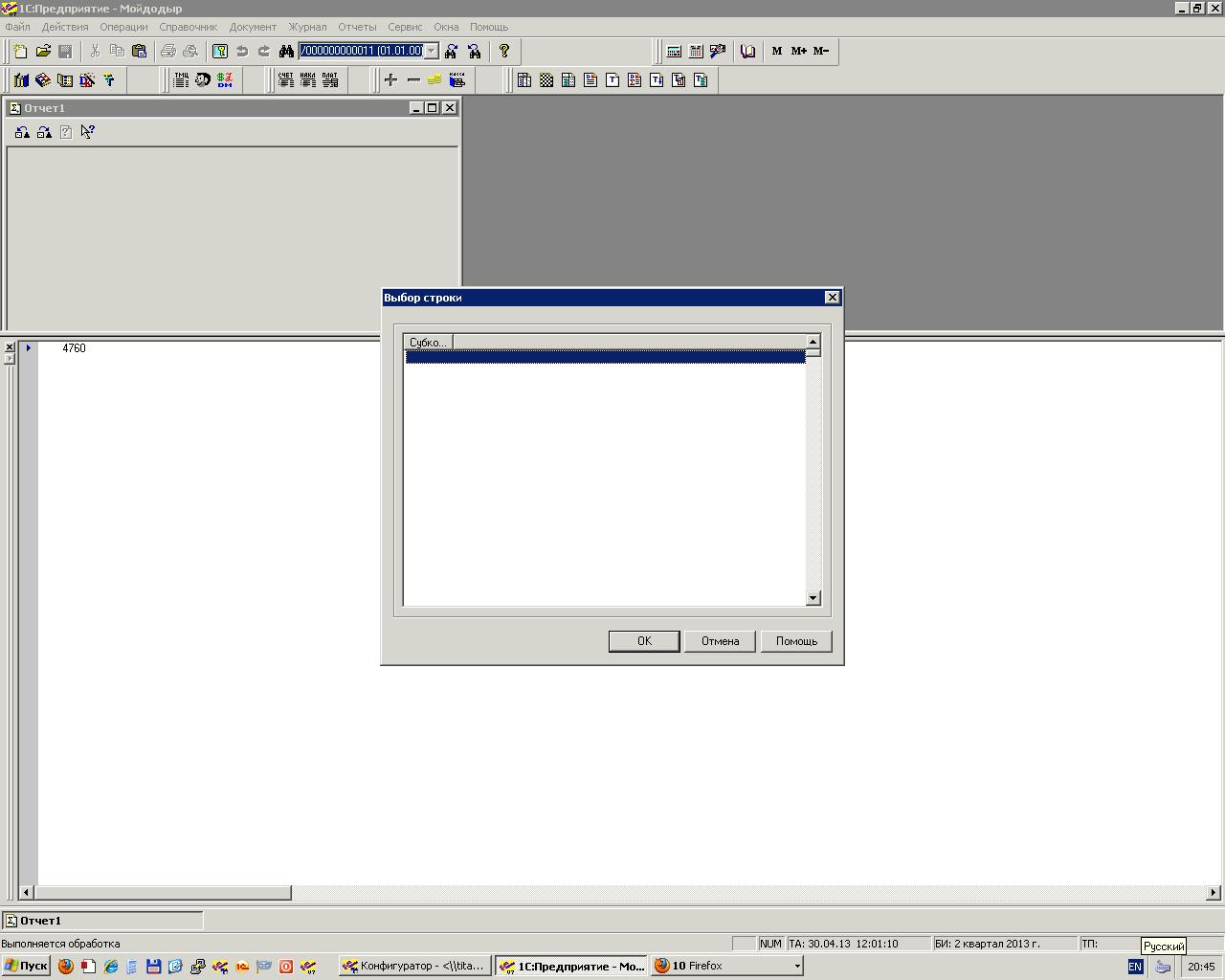Click the Помощь button in dialog
Image resolution: width=1225 pixels, height=980 pixels.
tap(796, 641)
